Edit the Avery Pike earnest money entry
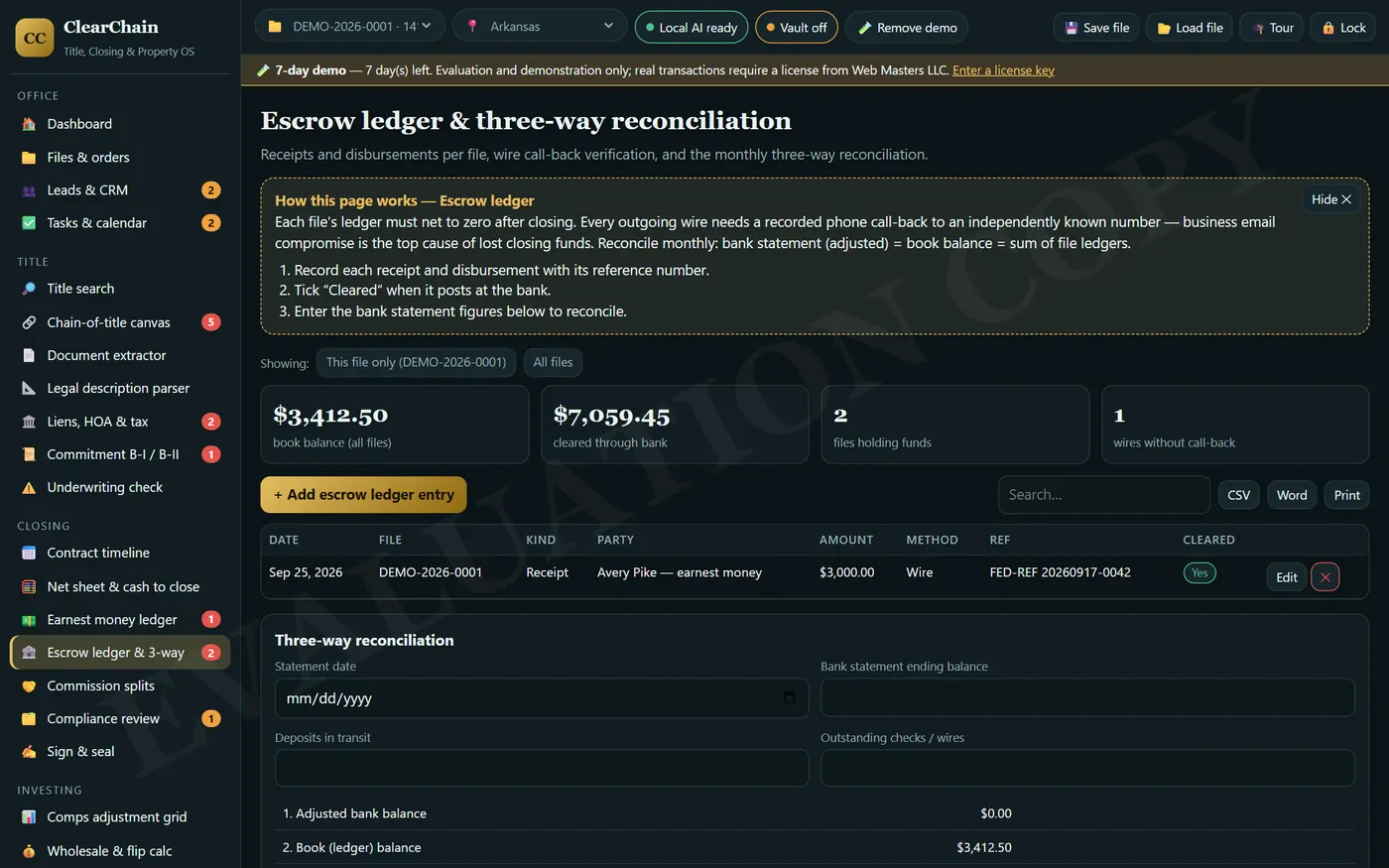Screen dimensions: 1389x868 [x=1287, y=577]
